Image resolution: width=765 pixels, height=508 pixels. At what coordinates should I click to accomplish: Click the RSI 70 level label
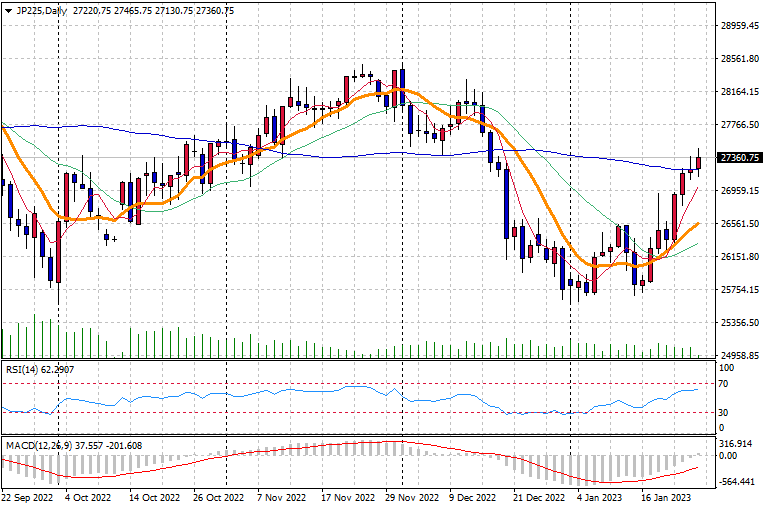[x=725, y=383]
